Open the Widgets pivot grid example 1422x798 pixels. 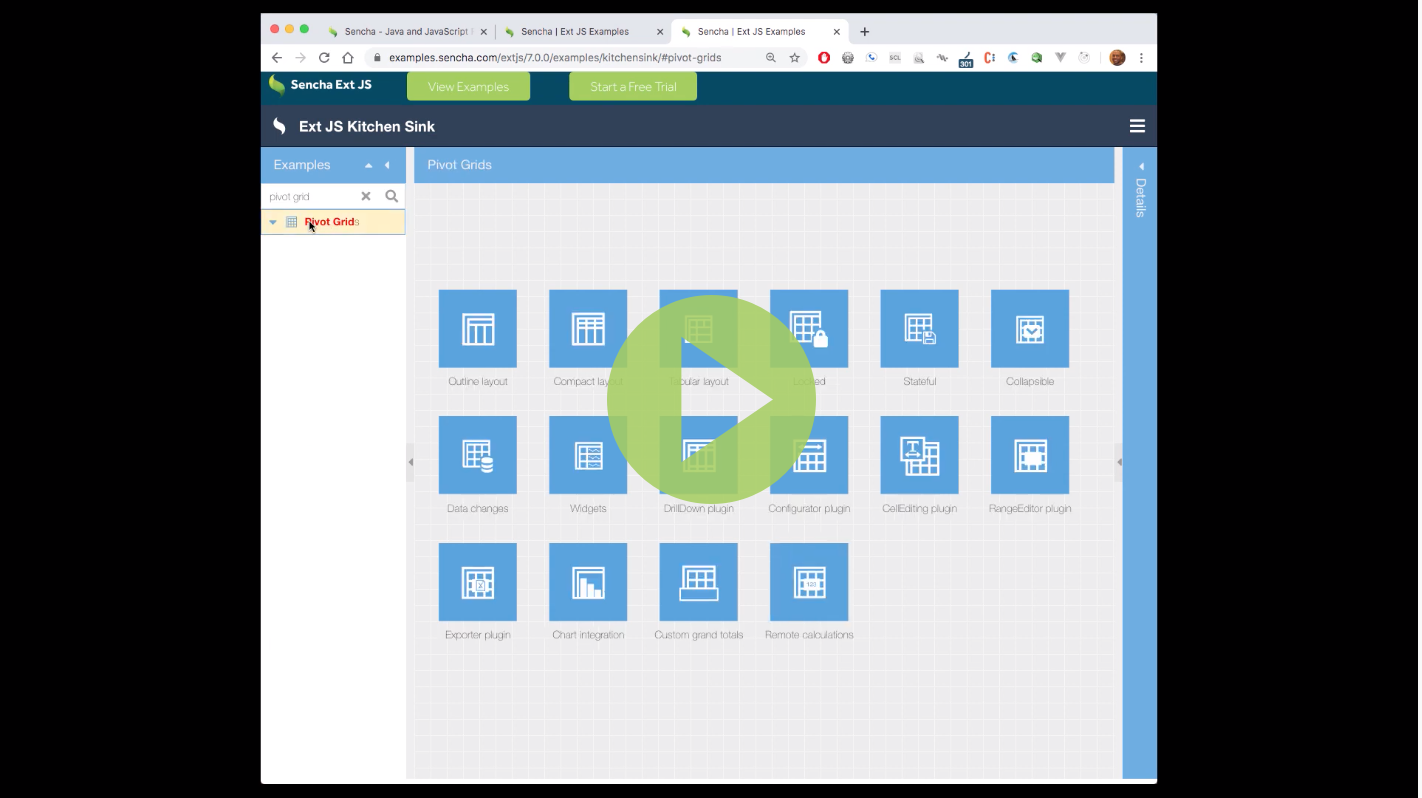pyautogui.click(x=588, y=455)
